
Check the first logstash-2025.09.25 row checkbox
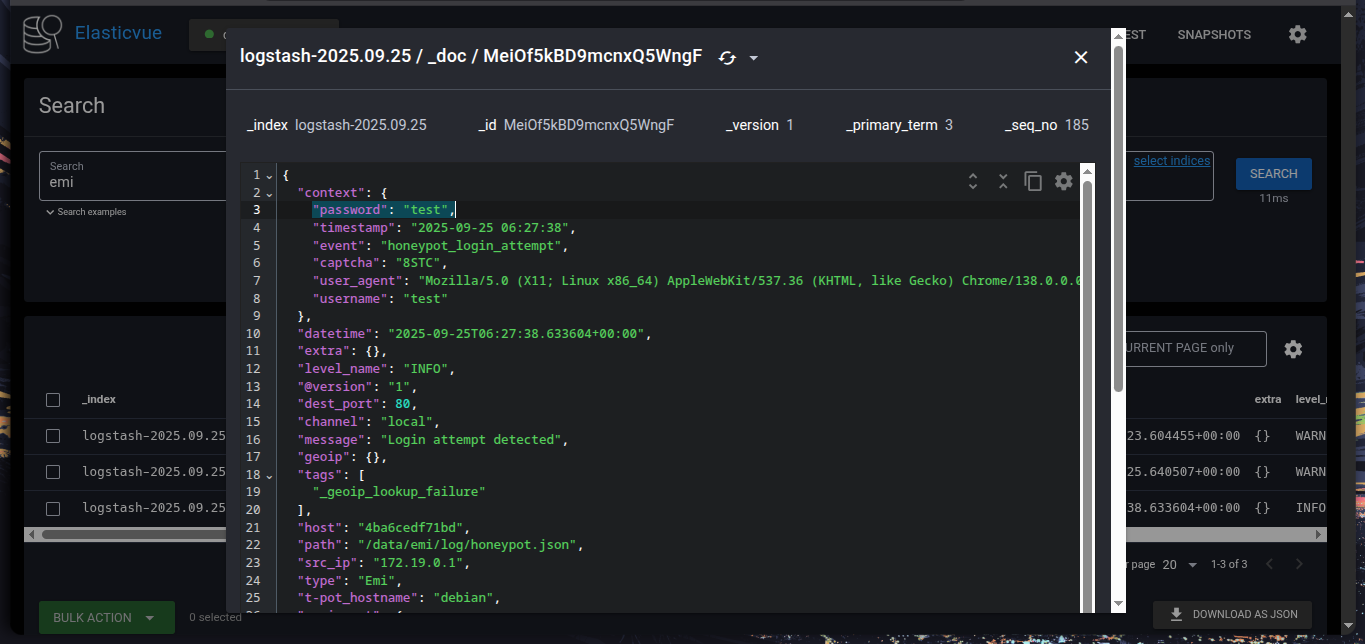(53, 436)
